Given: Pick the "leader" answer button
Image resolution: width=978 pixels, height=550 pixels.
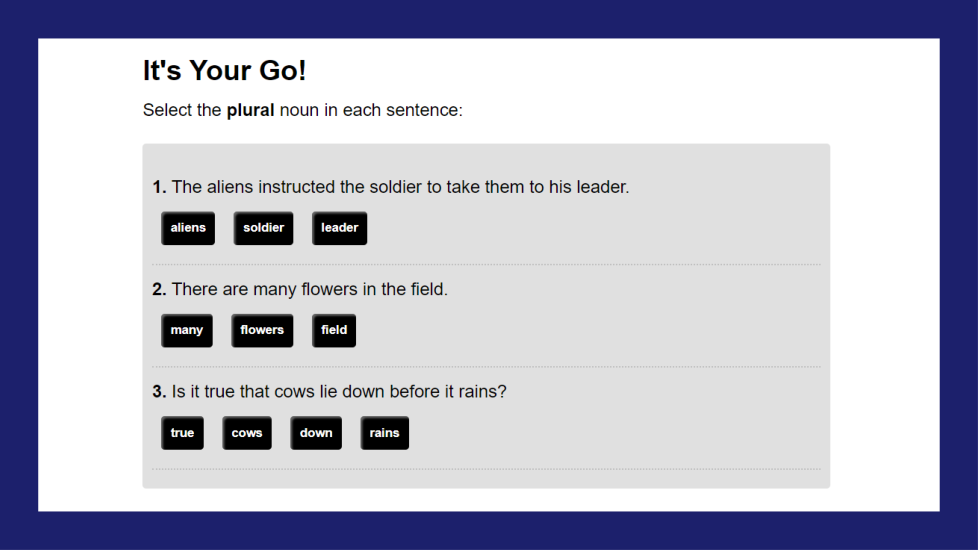Looking at the screenshot, I should pyautogui.click(x=339, y=228).
